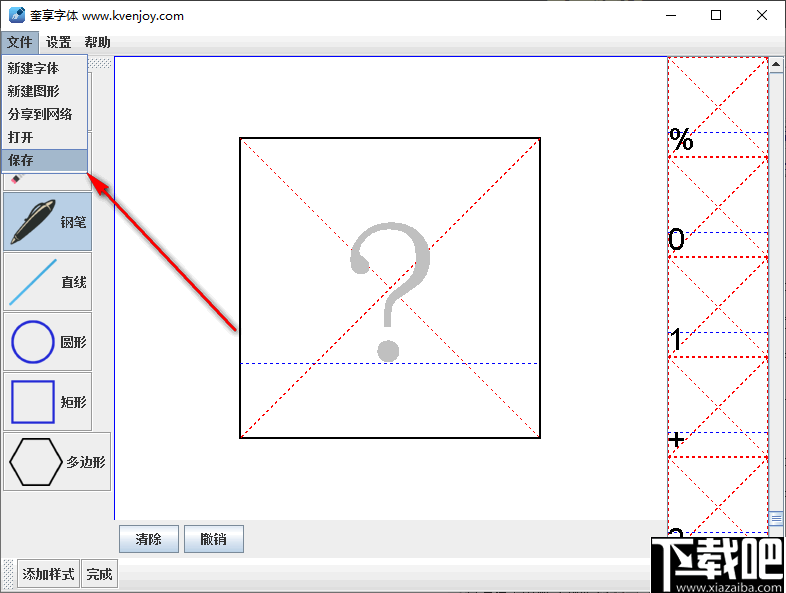Open the 设置 menu

point(58,42)
